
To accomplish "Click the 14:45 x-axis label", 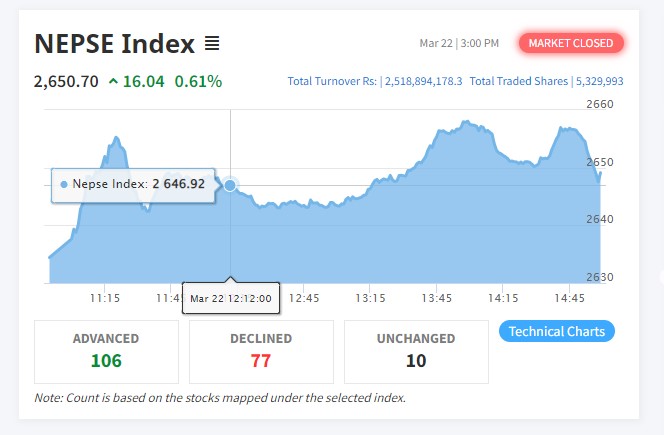I will pos(570,298).
